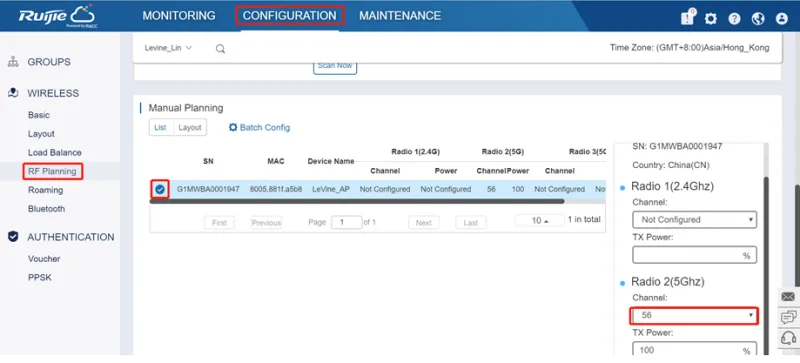Open the rows per page dropdown
This screenshot has width=800, height=363.
(540, 221)
